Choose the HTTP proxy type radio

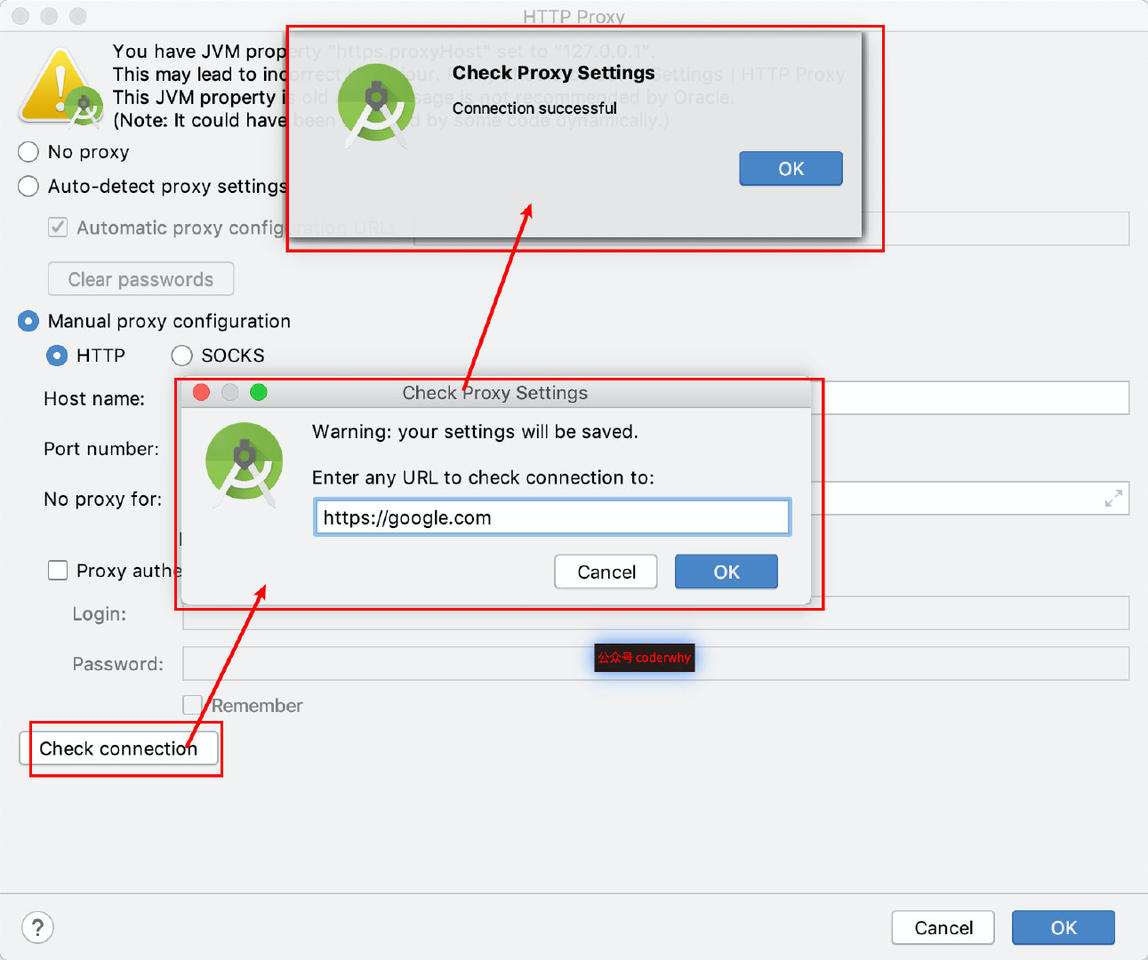point(56,355)
